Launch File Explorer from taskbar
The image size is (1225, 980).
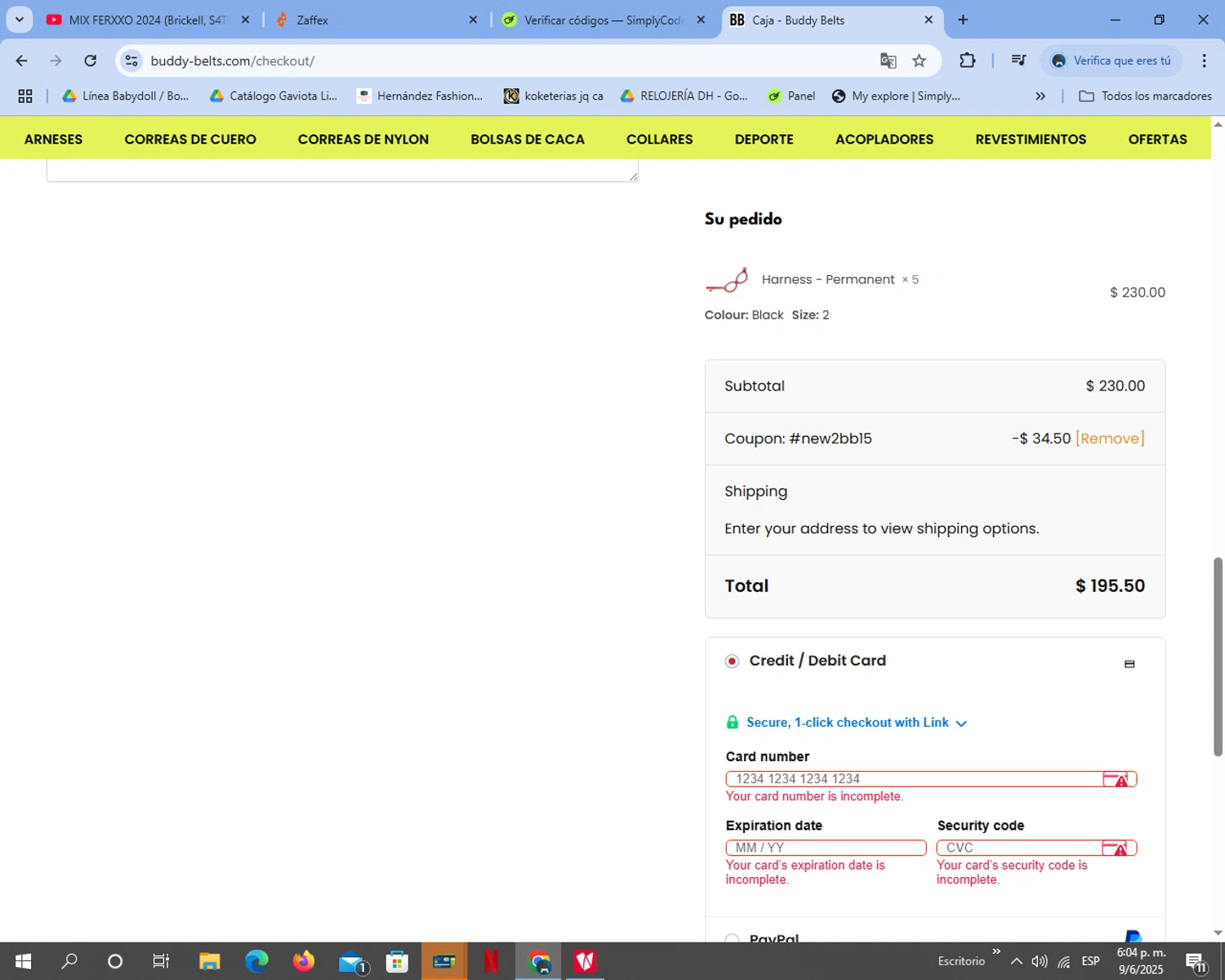(210, 961)
